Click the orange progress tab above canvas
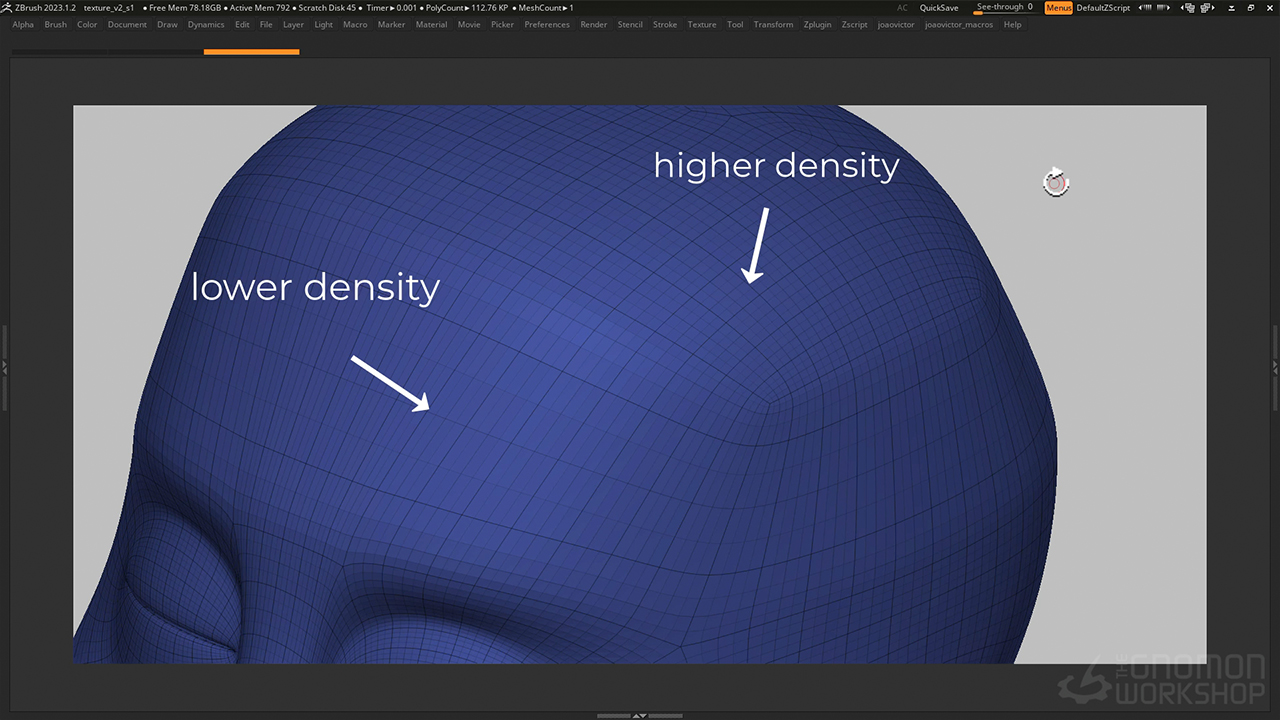This screenshot has width=1280, height=720. [x=251, y=51]
